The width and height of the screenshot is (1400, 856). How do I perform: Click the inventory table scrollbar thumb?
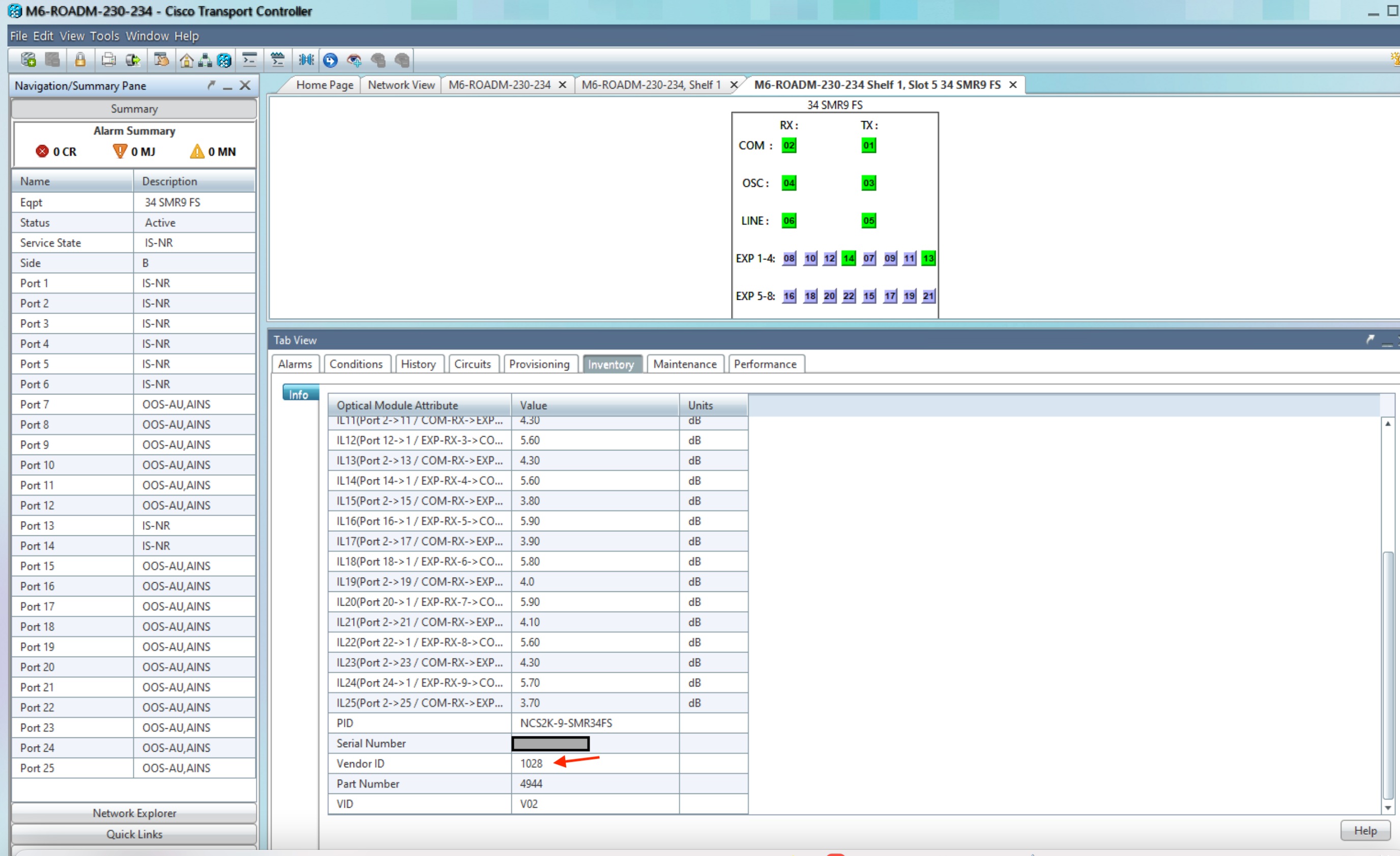pyautogui.click(x=1387, y=675)
